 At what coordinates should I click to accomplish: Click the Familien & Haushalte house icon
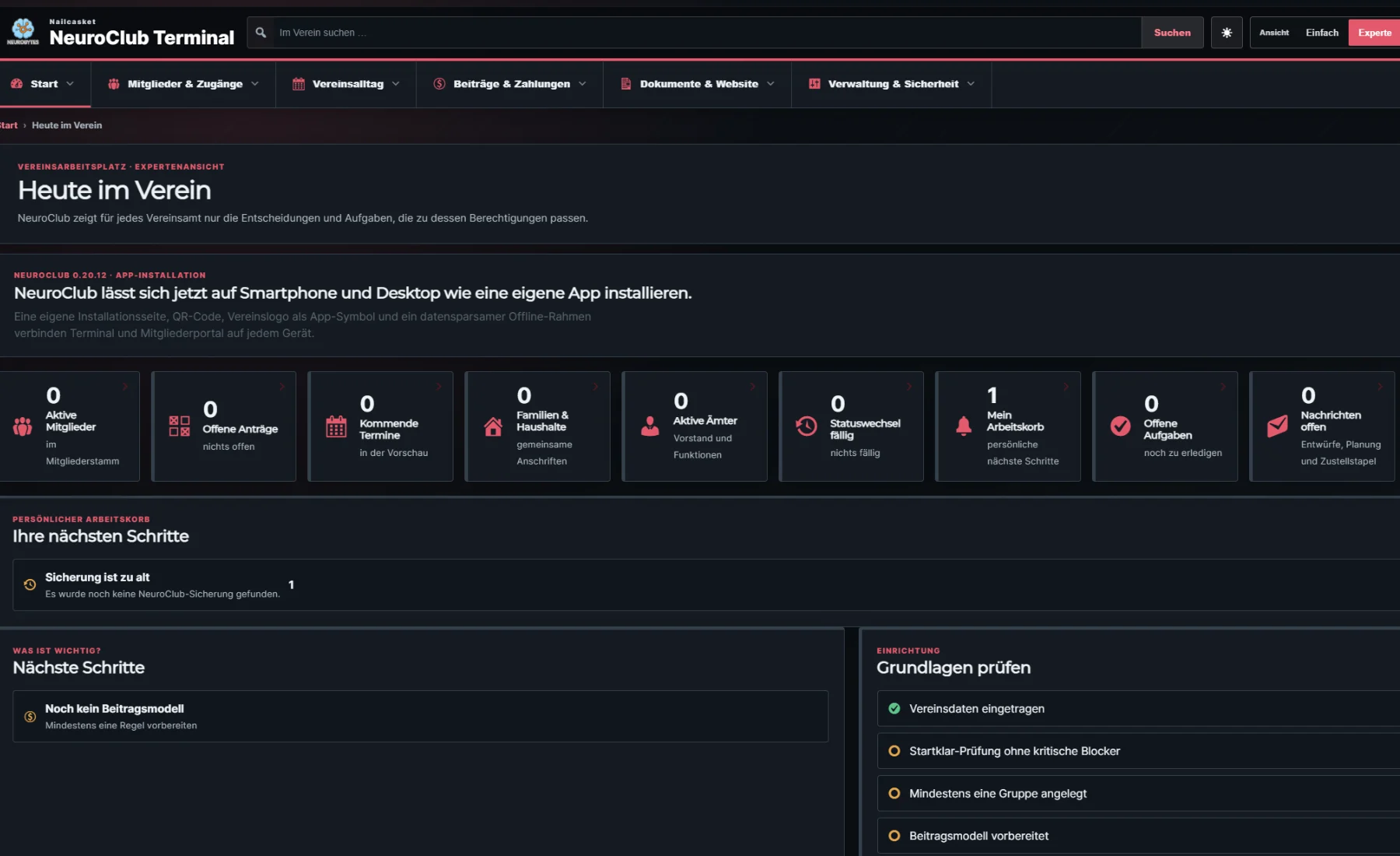point(493,426)
